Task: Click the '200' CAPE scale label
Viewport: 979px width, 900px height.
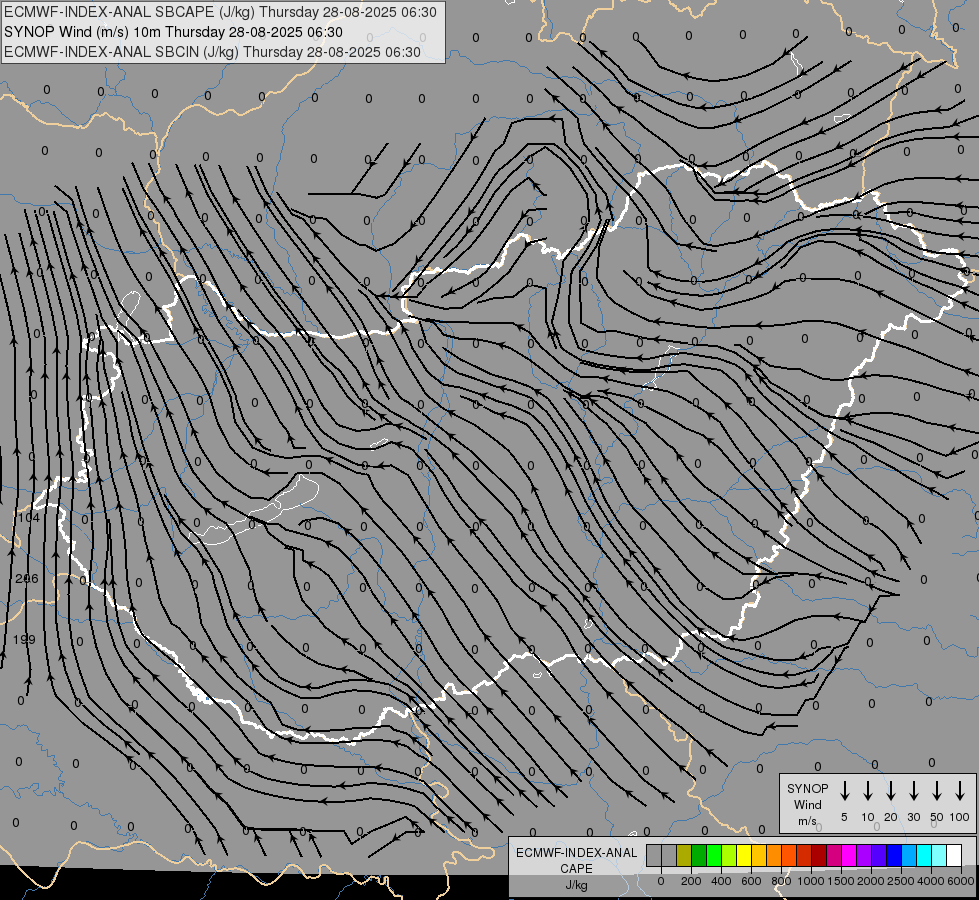Action: click(x=691, y=881)
